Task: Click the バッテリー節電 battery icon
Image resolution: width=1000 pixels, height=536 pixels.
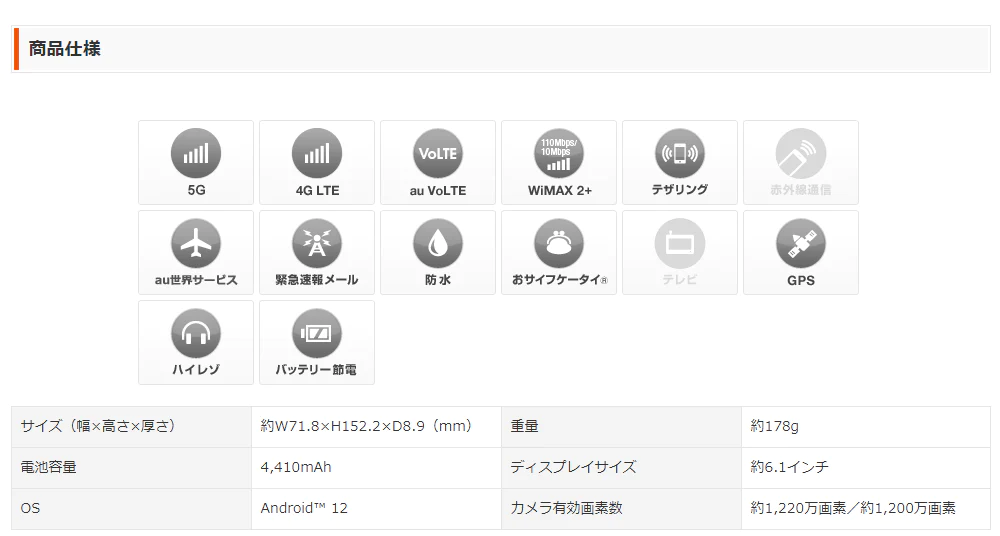Action: click(317, 334)
